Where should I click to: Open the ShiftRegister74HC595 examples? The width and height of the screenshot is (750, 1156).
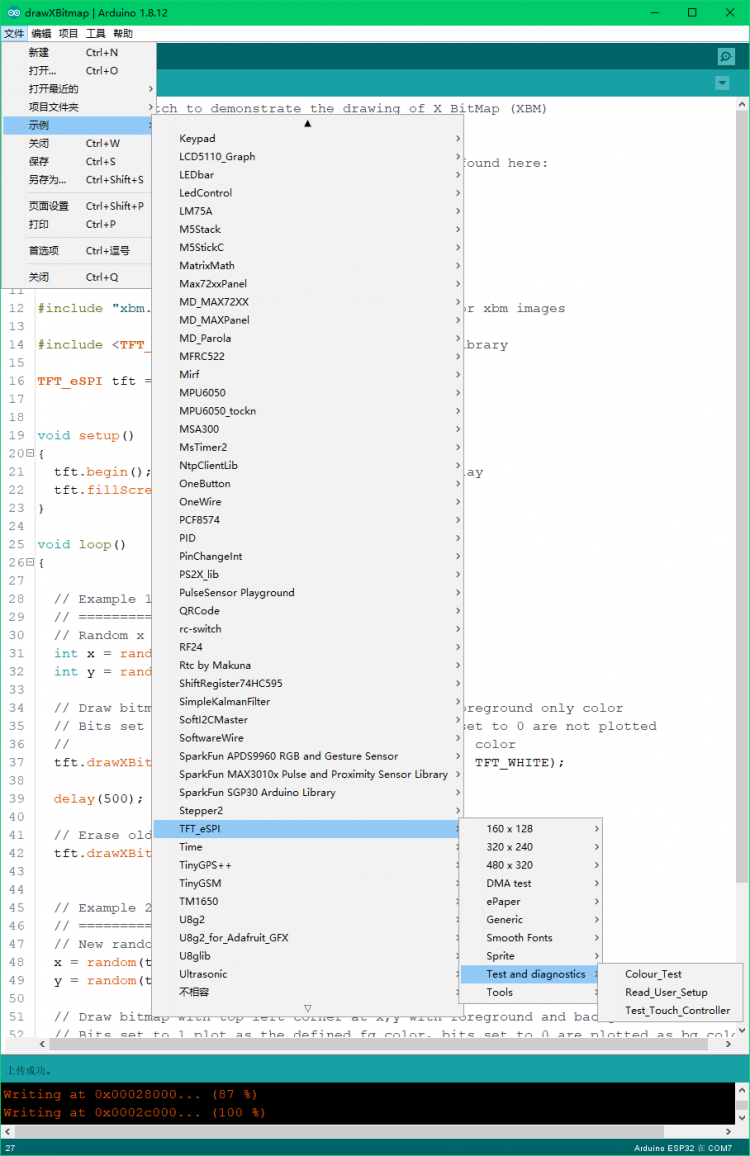[308, 683]
